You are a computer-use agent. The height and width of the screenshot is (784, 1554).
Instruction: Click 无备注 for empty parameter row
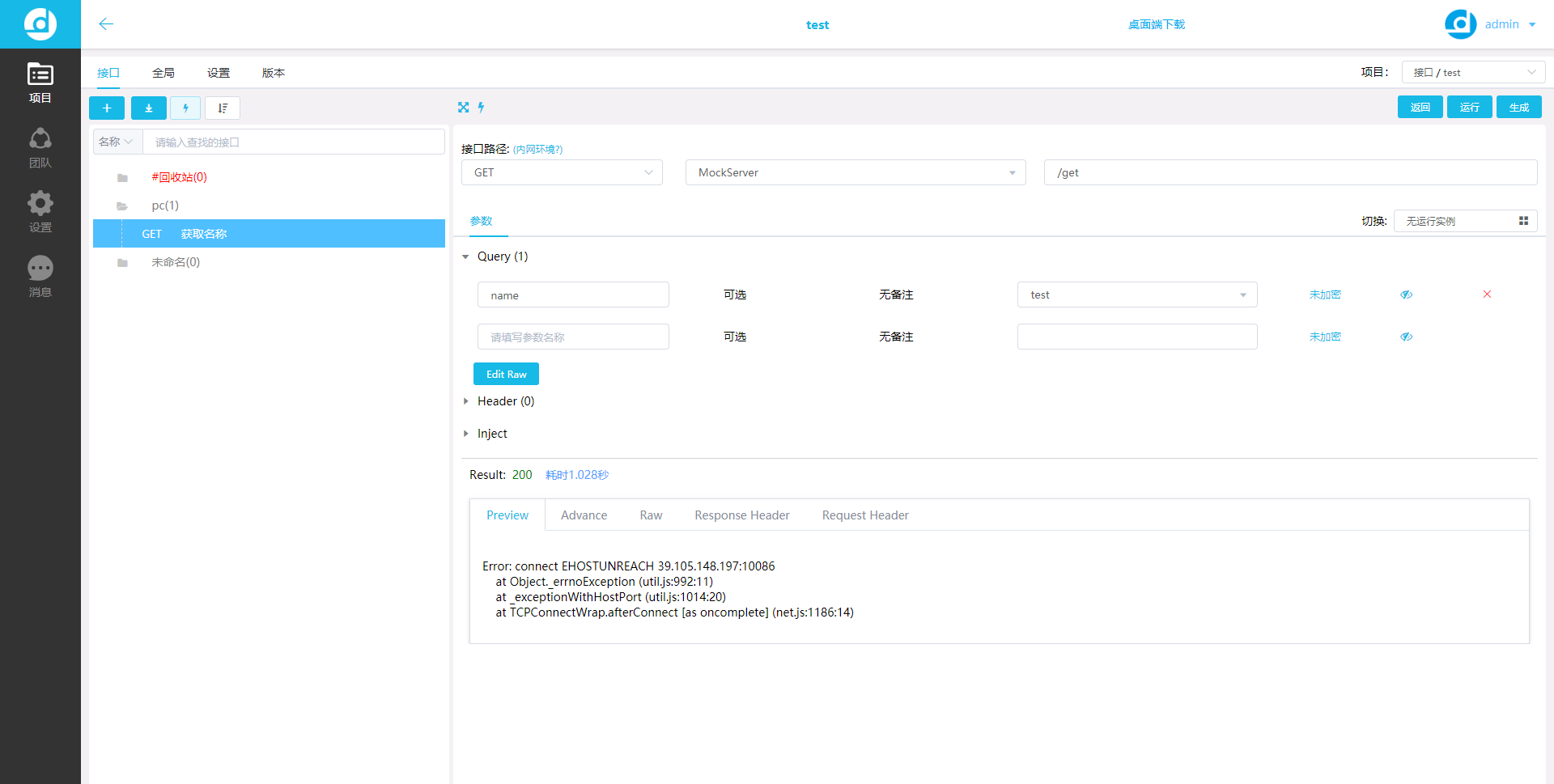point(896,337)
